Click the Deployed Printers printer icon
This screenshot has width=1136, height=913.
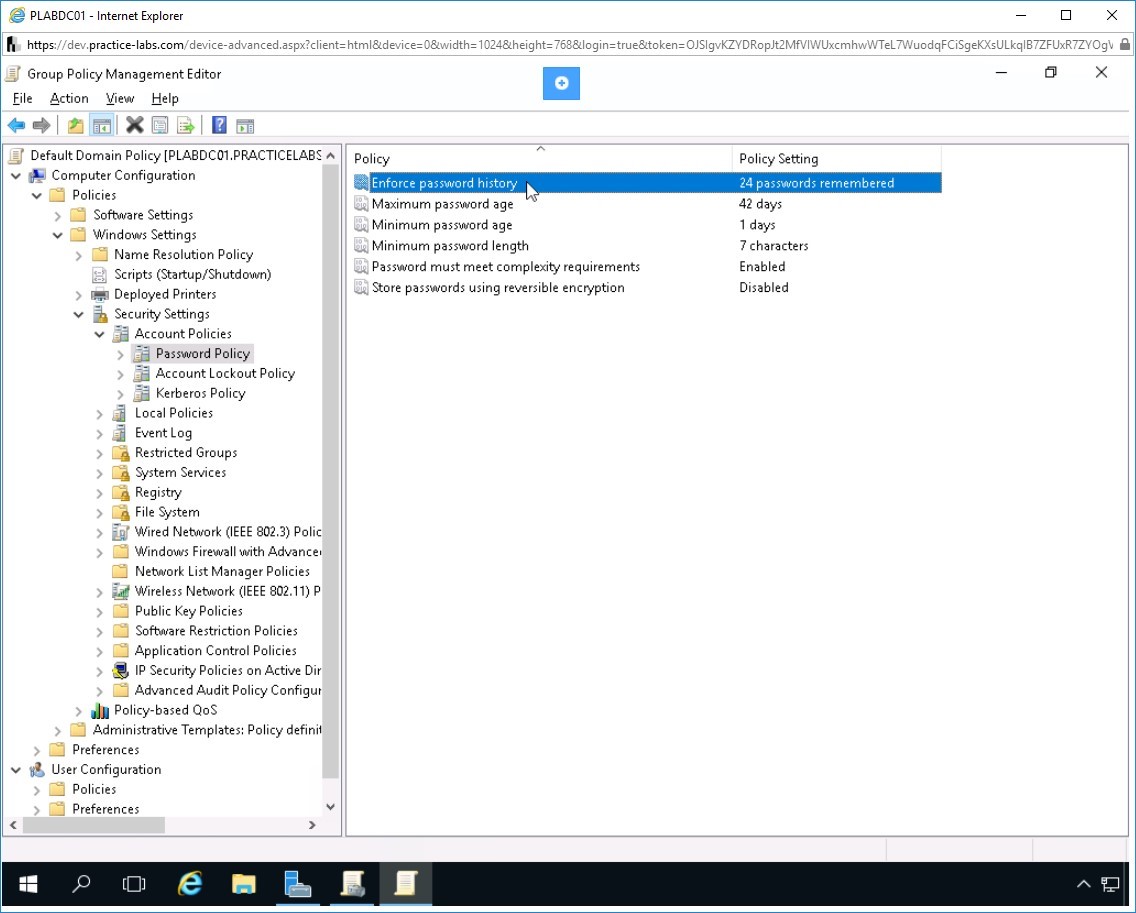point(100,294)
